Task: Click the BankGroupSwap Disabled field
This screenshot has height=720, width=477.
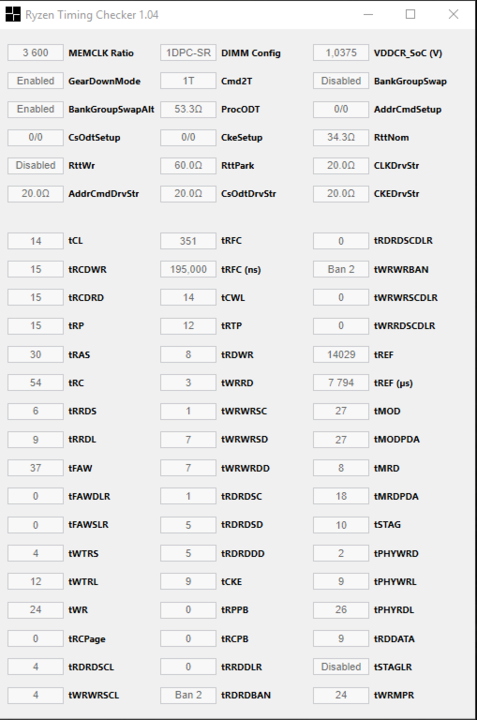Action: click(x=341, y=81)
